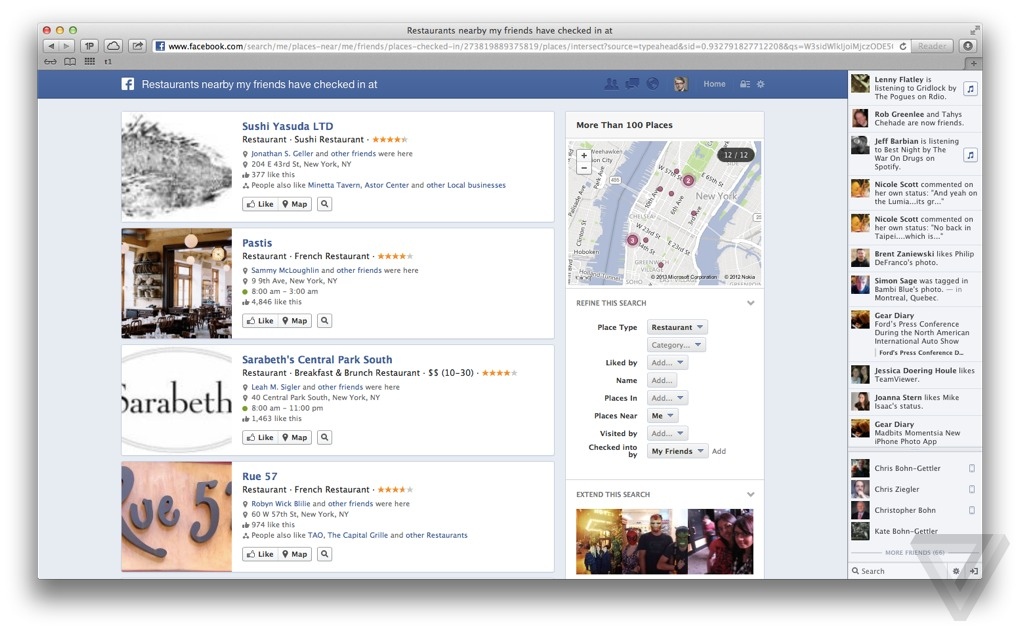The image size is (1020, 631).
Task: Click Map button for Sushi Yasuda LTD
Action: 295,204
